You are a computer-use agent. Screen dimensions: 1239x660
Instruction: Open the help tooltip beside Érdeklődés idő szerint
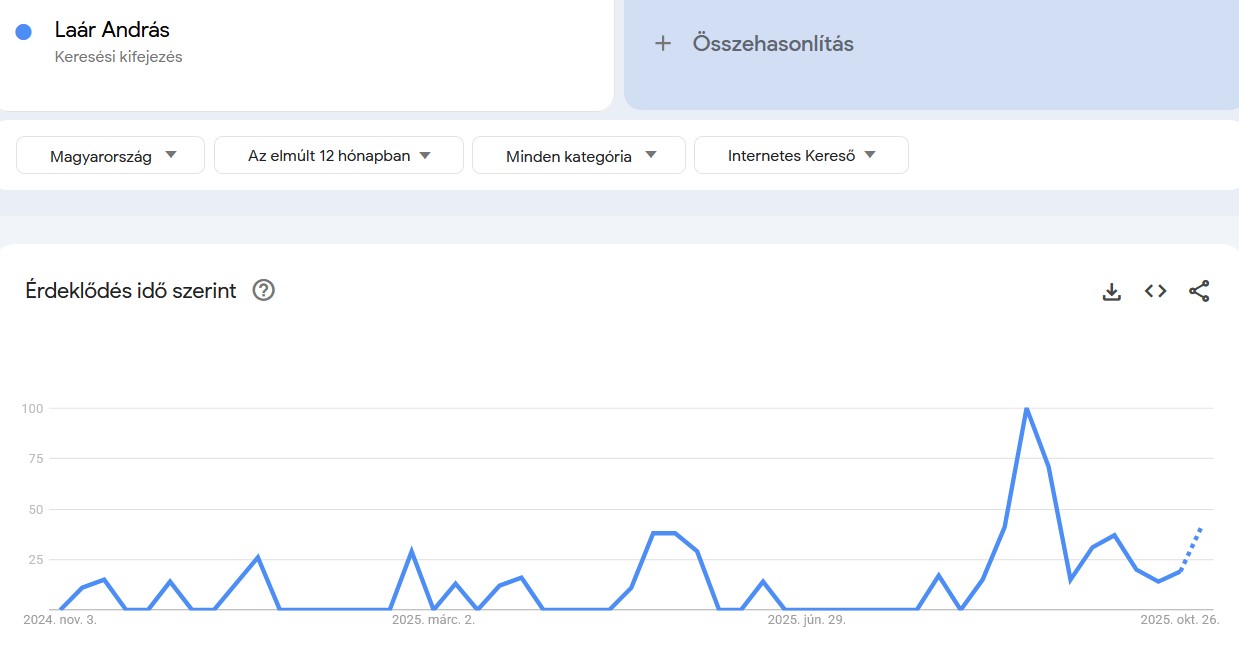point(262,290)
